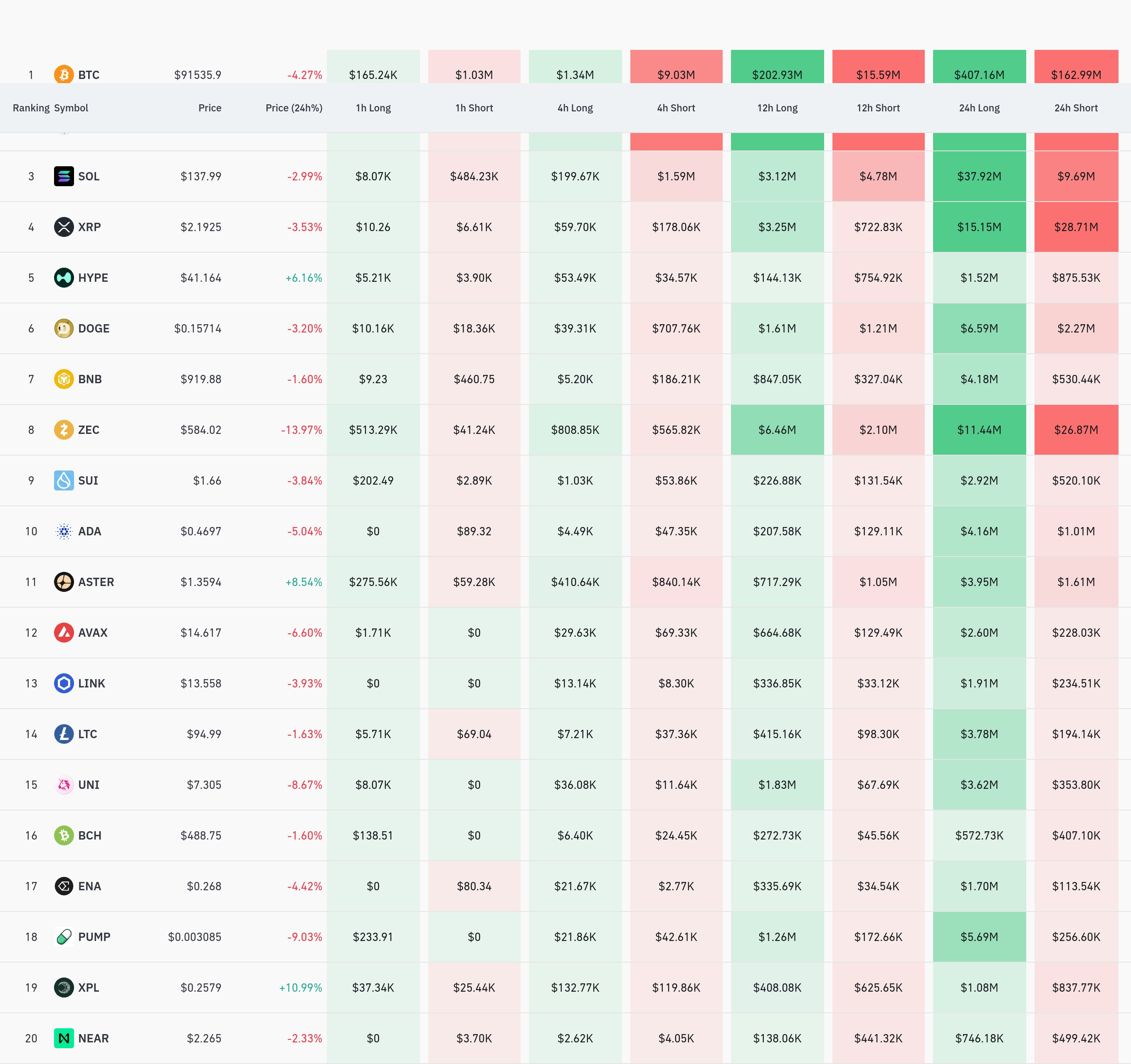
Task: Sort by Price (24h%) column header
Action: [294, 108]
